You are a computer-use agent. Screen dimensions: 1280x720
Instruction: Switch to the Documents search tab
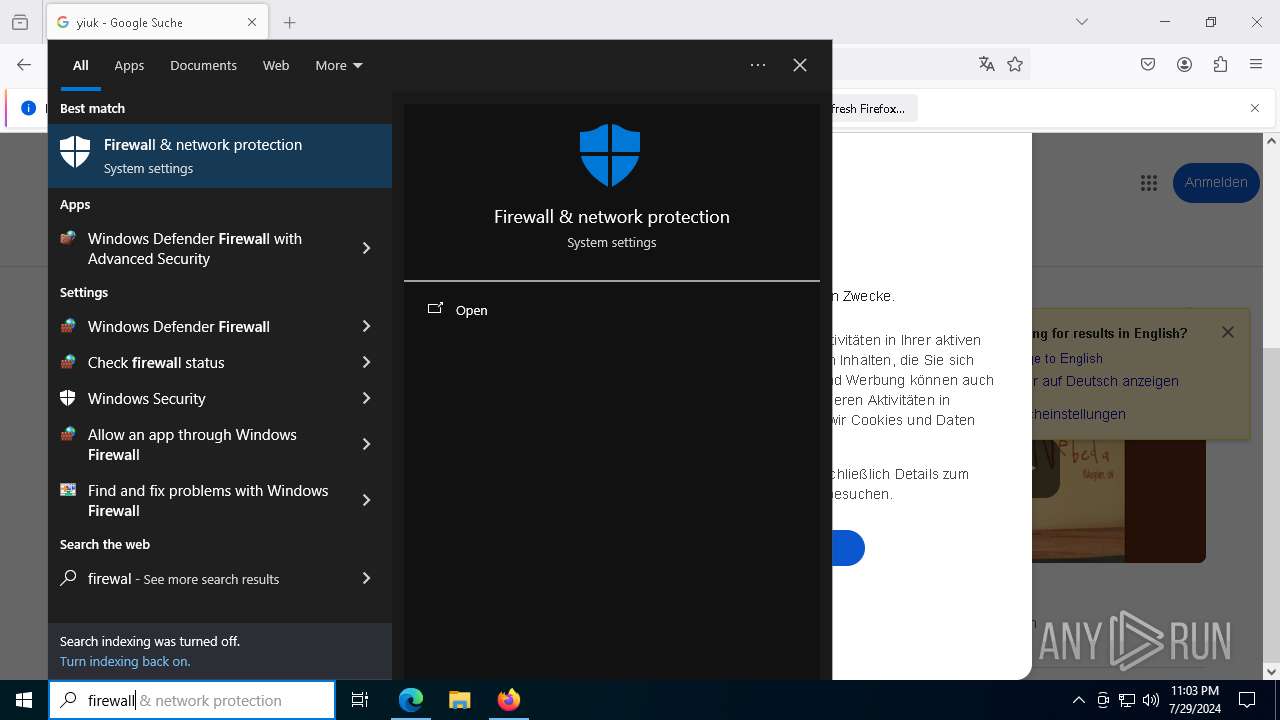coord(203,65)
